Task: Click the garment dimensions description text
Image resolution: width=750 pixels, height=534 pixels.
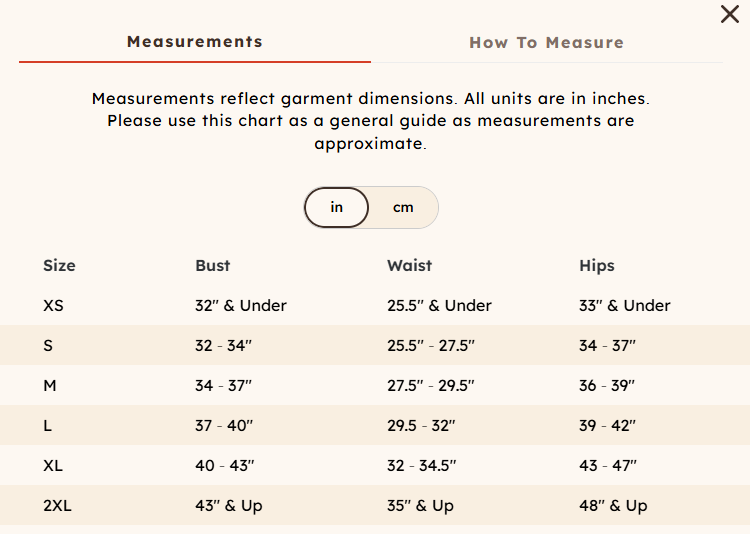Action: coord(371,121)
